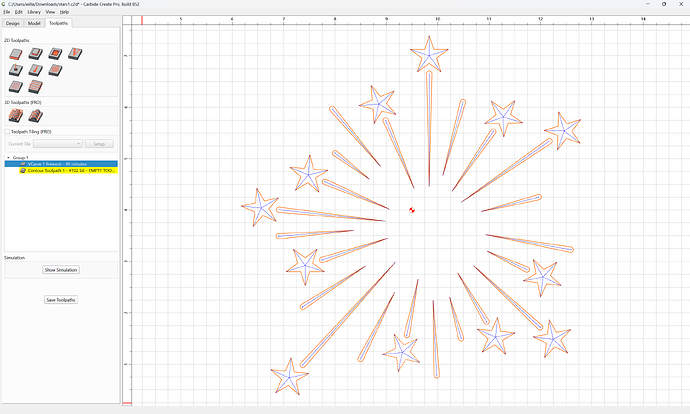Image resolution: width=690 pixels, height=414 pixels.
Task: Collapse the Group 1 tree node
Action: (x=8, y=158)
